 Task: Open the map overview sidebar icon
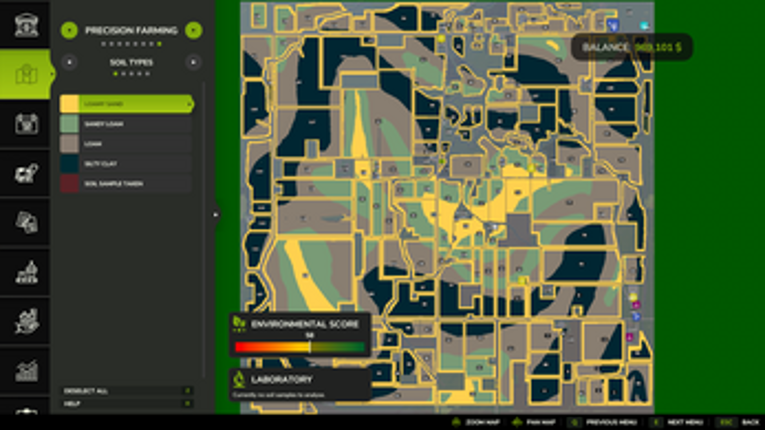(x=25, y=74)
